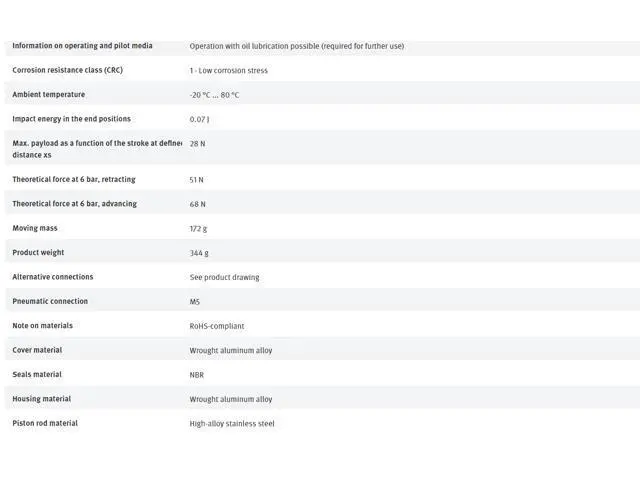Click the "Impact energy in the end positions" label

71,119
